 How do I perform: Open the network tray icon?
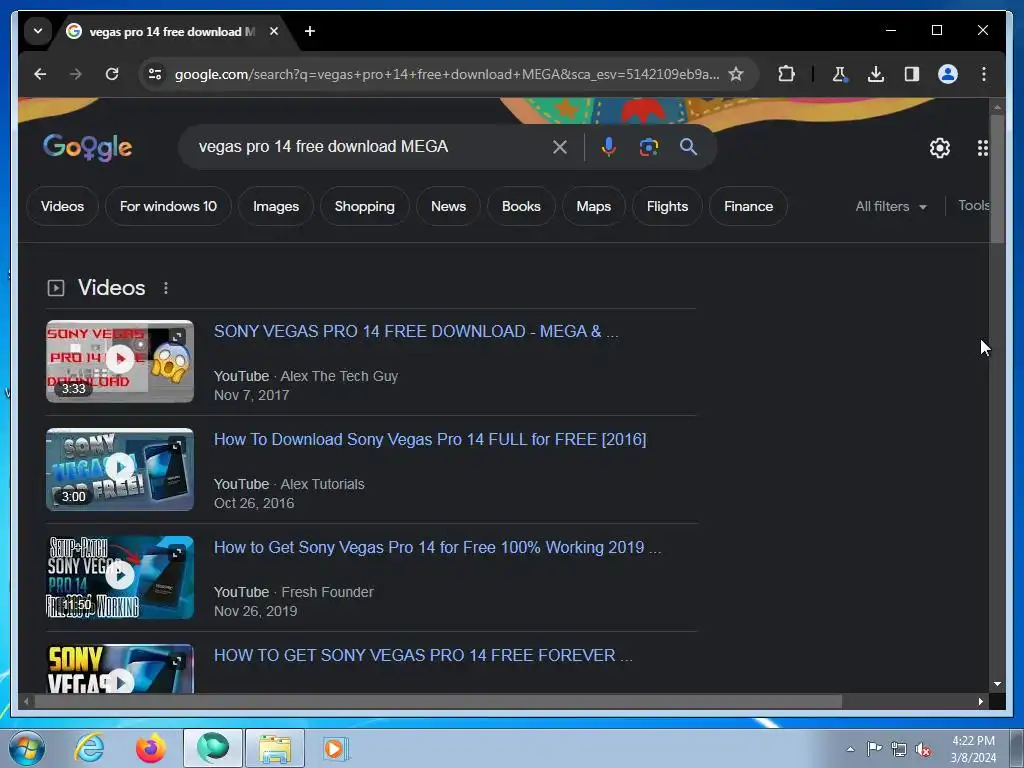pyautogui.click(x=899, y=749)
